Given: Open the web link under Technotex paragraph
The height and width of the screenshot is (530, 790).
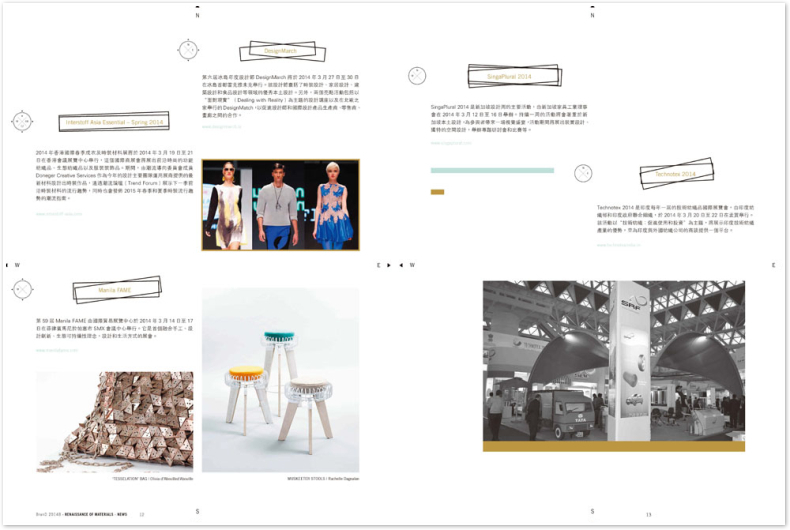Looking at the screenshot, I should coord(619,245).
